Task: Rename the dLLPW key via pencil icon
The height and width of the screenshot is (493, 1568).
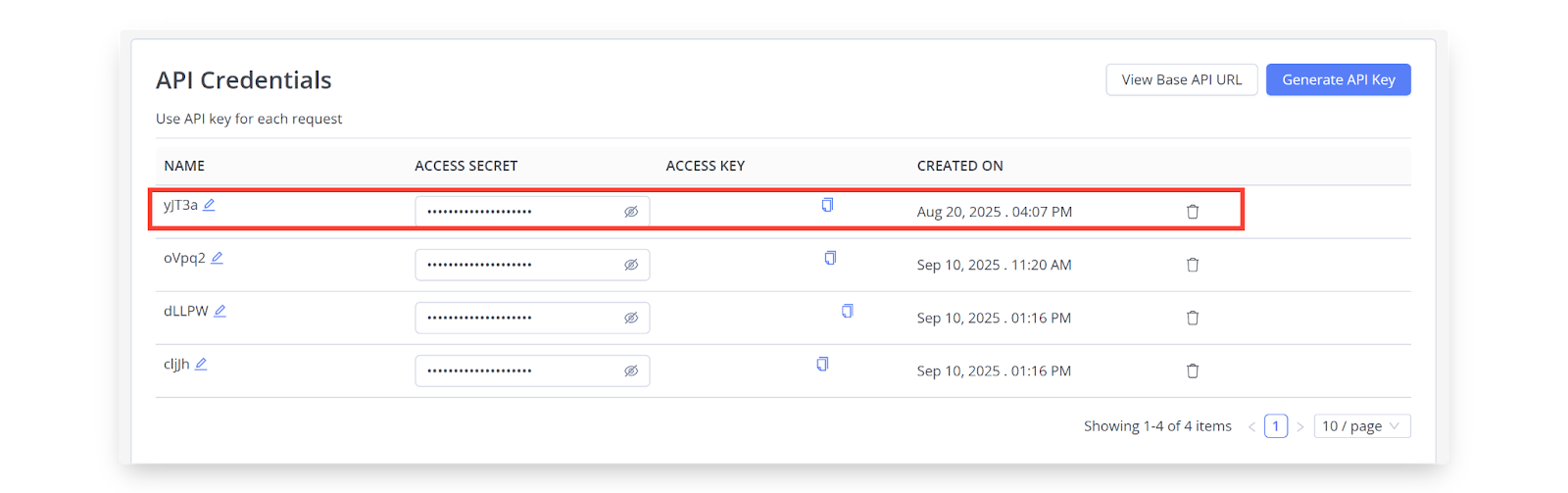Action: [x=220, y=311]
